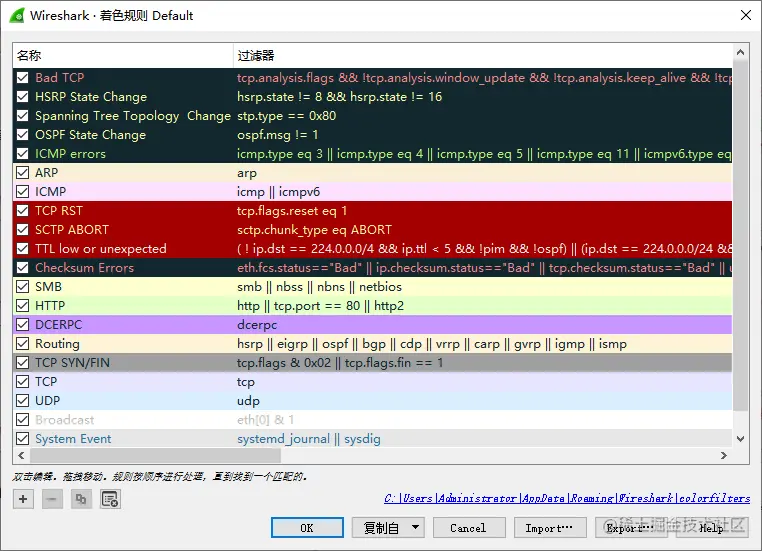Image resolution: width=762 pixels, height=551 pixels.
Task: Click the Cancel button
Action: click(468, 528)
